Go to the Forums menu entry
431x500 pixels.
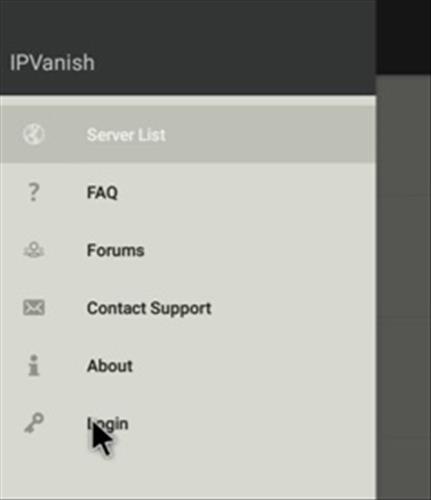115,250
